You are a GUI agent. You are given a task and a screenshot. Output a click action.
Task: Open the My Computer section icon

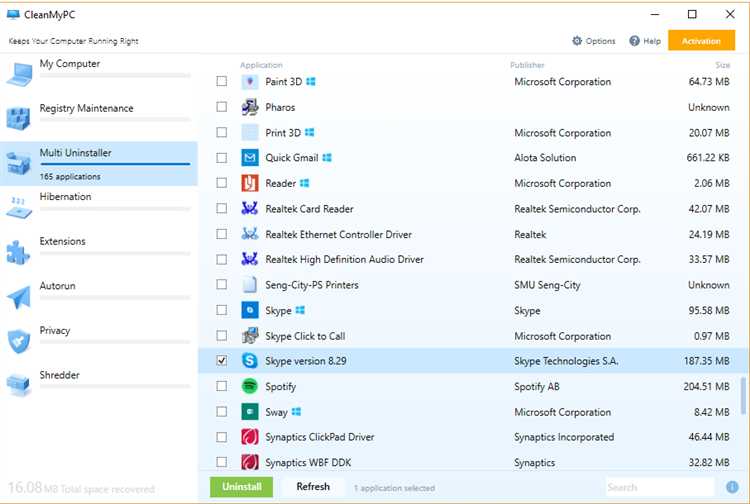(x=19, y=74)
